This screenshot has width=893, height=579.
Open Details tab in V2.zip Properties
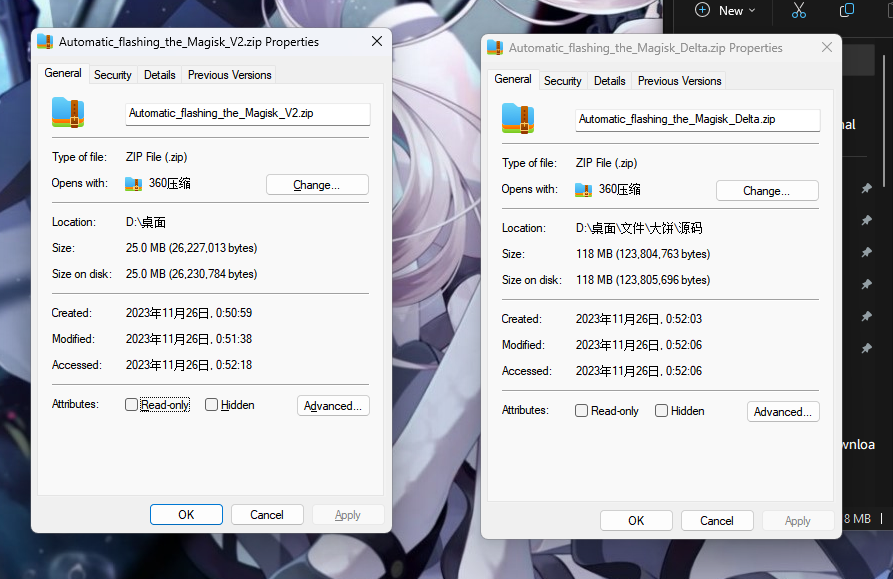tap(159, 75)
